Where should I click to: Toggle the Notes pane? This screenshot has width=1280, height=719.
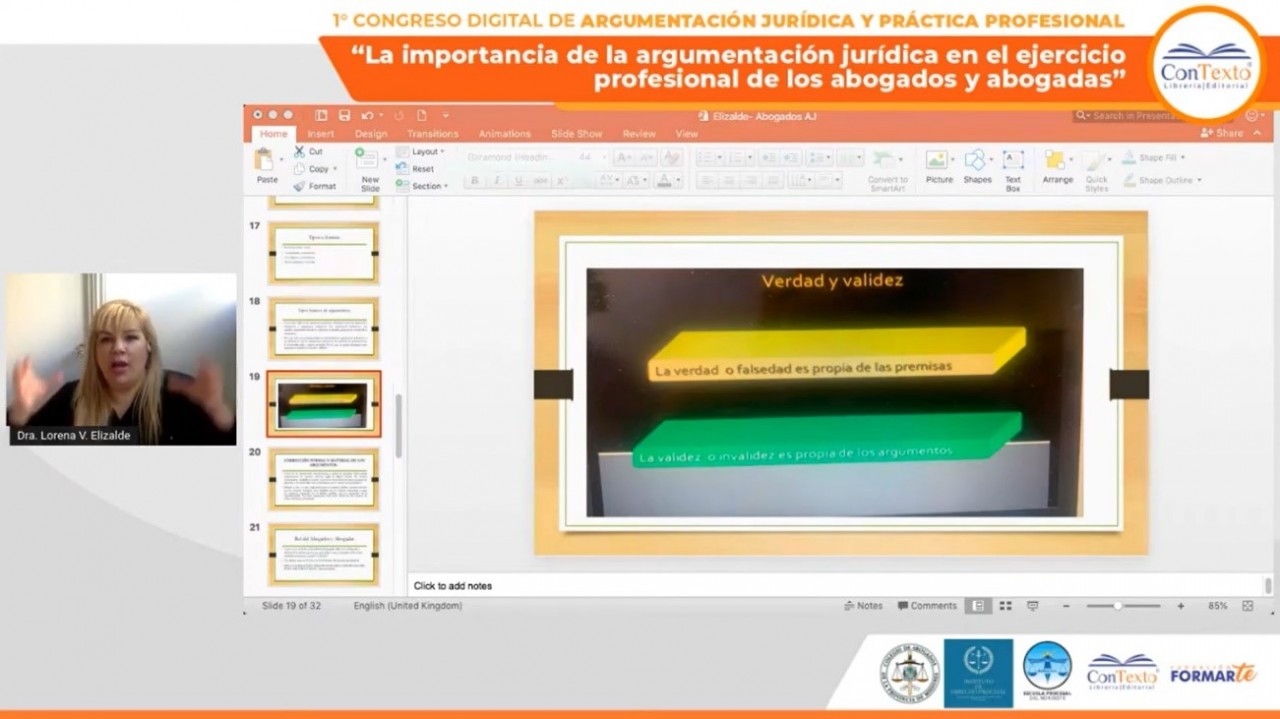(864, 606)
